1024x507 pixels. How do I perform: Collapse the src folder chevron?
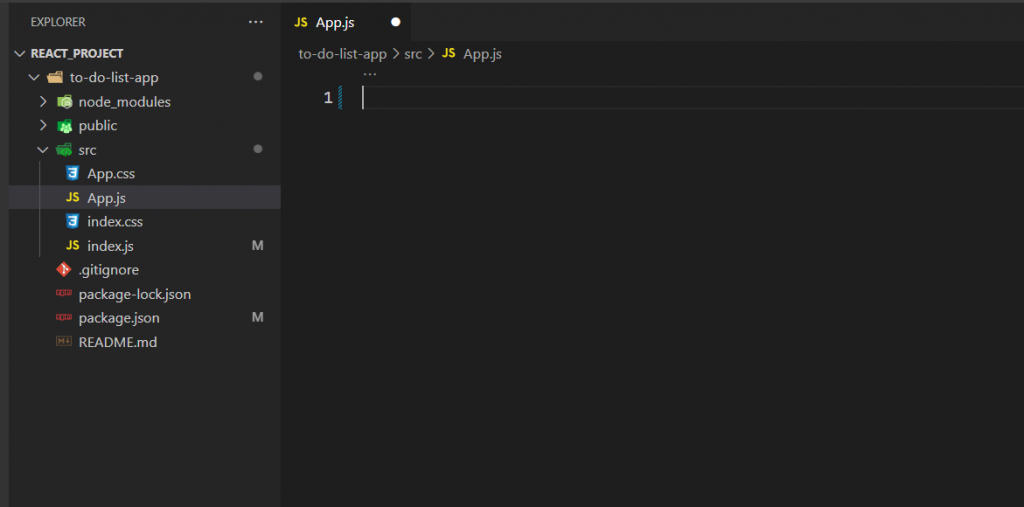point(43,150)
